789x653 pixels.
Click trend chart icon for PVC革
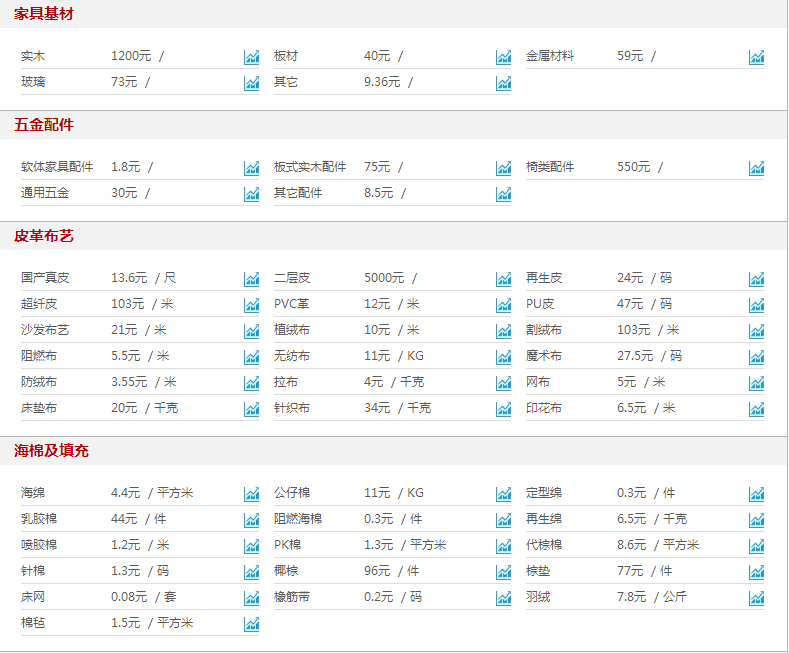[x=503, y=305]
